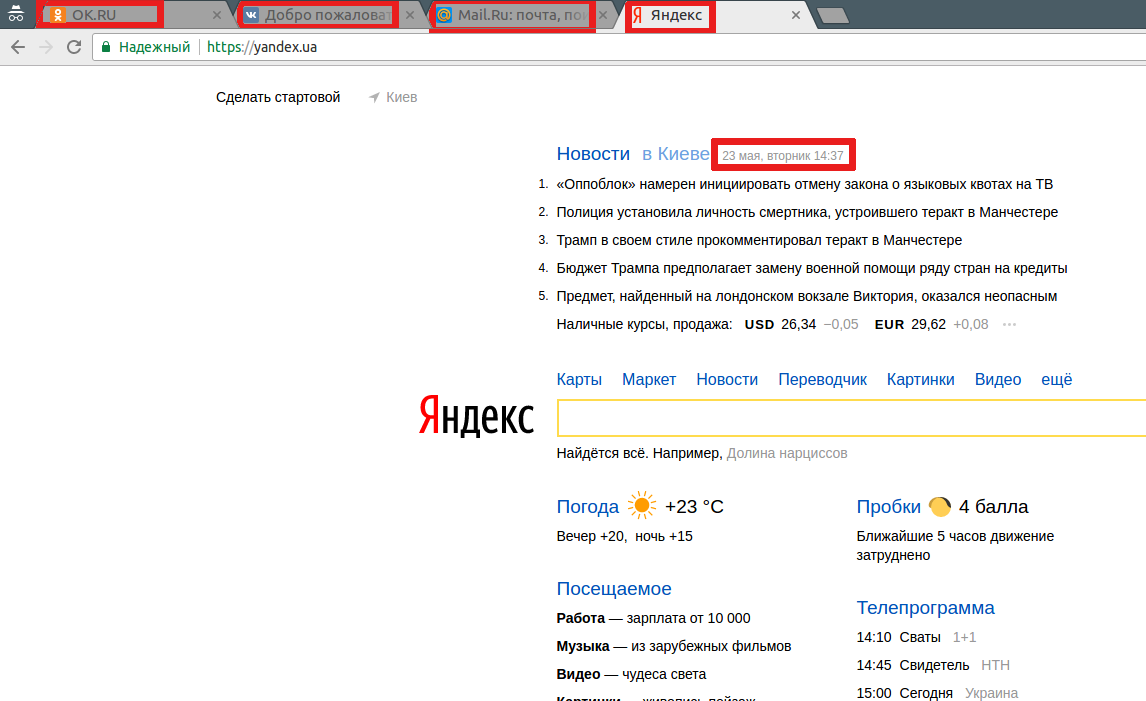Image resolution: width=1146 pixels, height=701 pixels.
Task: Click Музыка — из зарубежных фильмов
Action: pyautogui.click(x=674, y=646)
